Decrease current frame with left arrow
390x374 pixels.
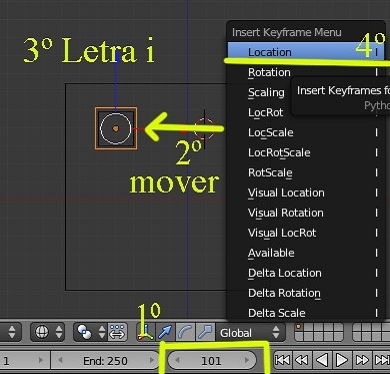(178, 360)
